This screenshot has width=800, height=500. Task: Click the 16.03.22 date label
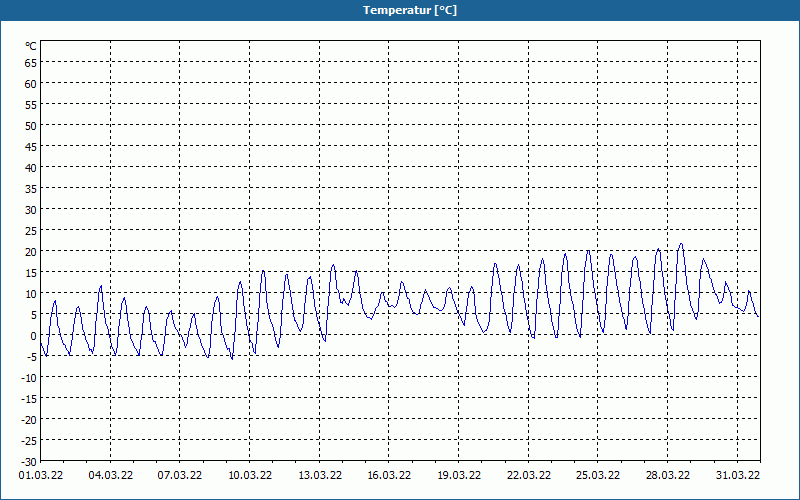pos(389,475)
